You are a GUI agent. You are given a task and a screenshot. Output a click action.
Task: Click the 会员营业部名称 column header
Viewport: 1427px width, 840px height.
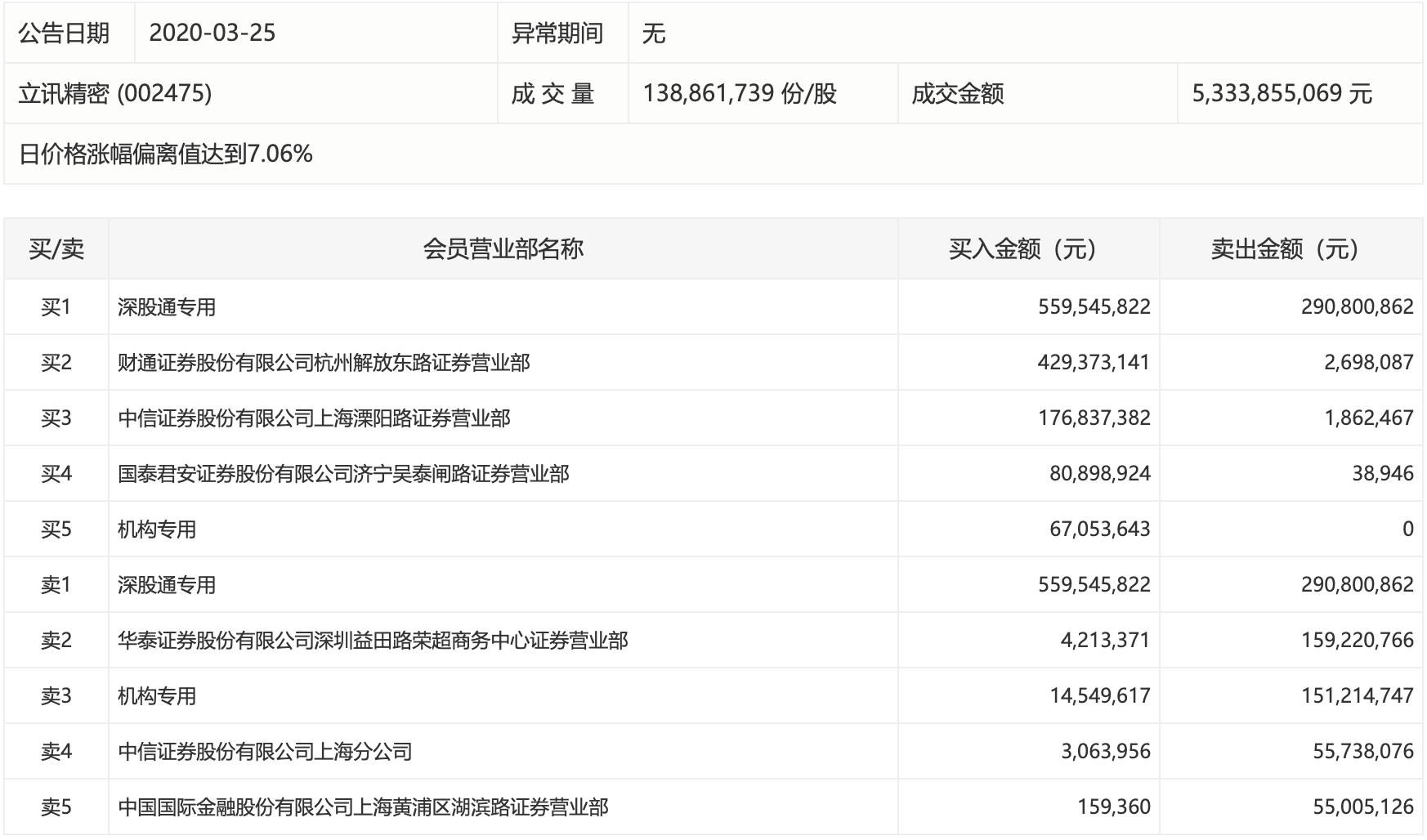[x=503, y=249]
